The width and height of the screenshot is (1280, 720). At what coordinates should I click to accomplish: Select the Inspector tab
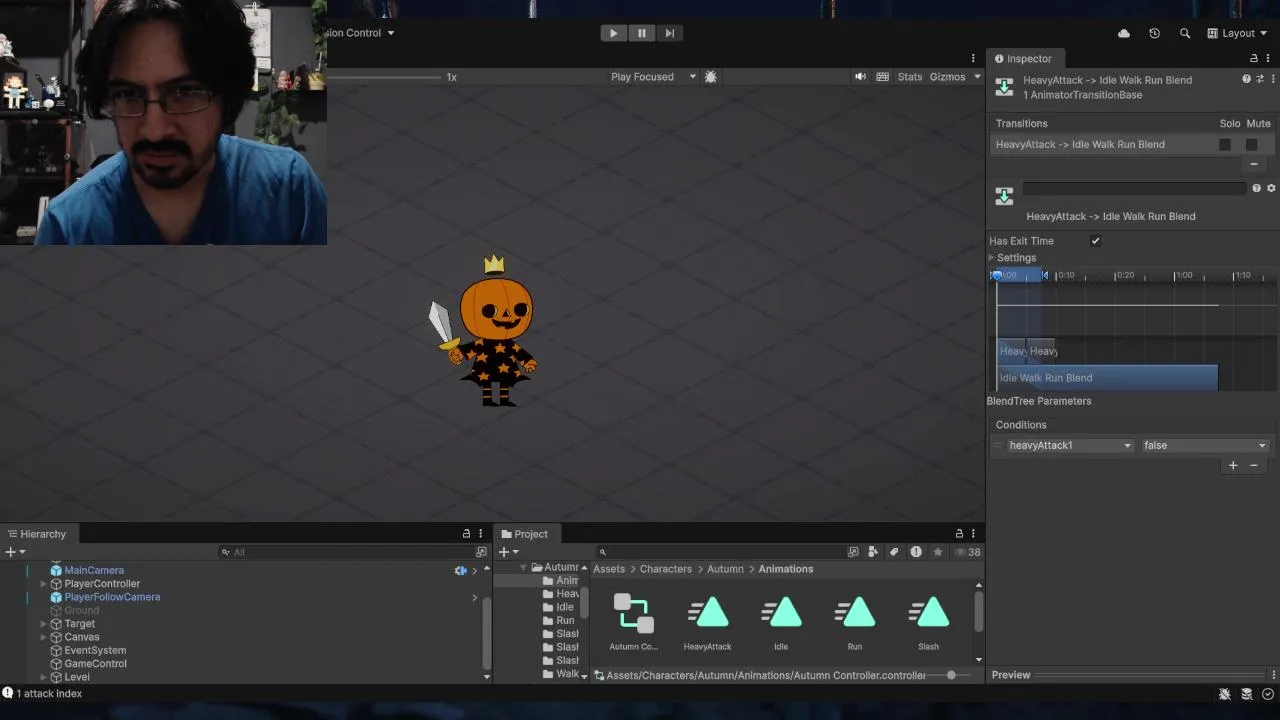tap(1023, 59)
